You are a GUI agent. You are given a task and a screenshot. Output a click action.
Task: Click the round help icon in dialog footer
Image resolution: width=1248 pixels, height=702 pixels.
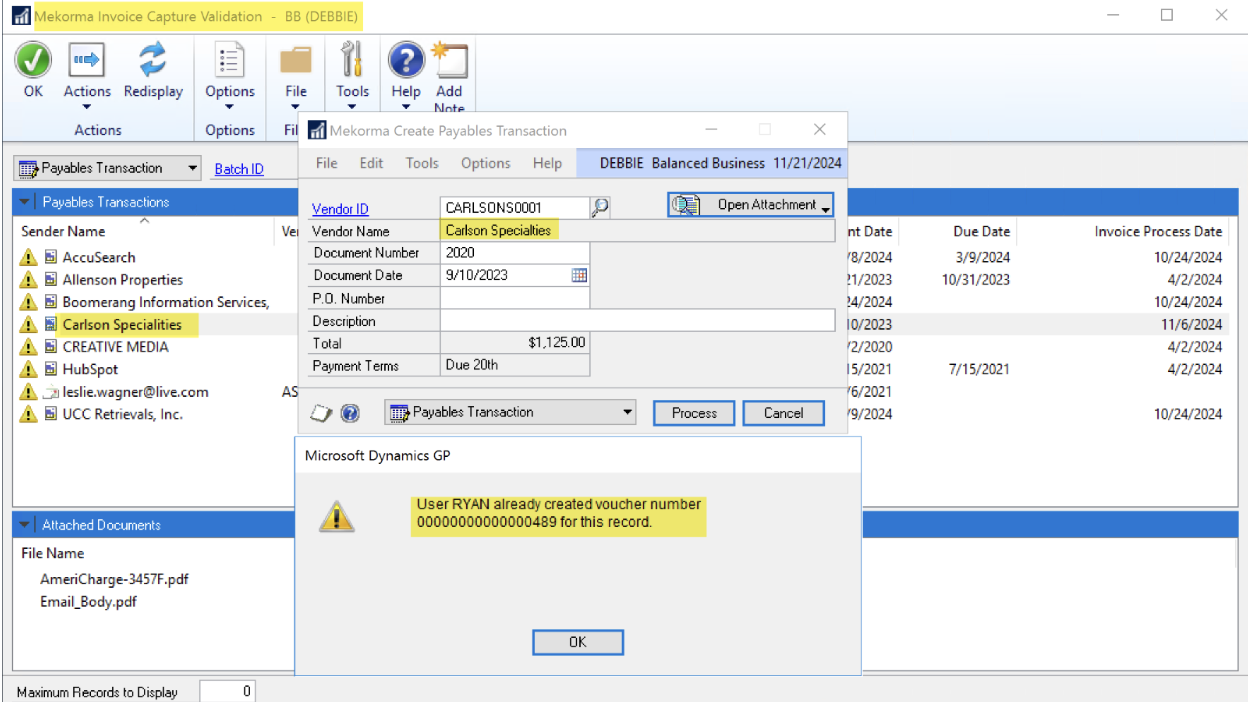coord(350,413)
